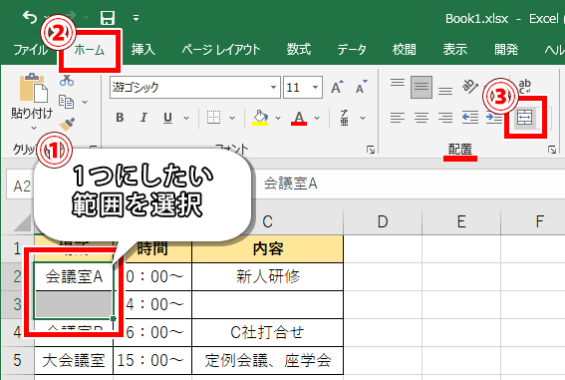Click the 貼り付け paste clipboard icon

coord(33,88)
